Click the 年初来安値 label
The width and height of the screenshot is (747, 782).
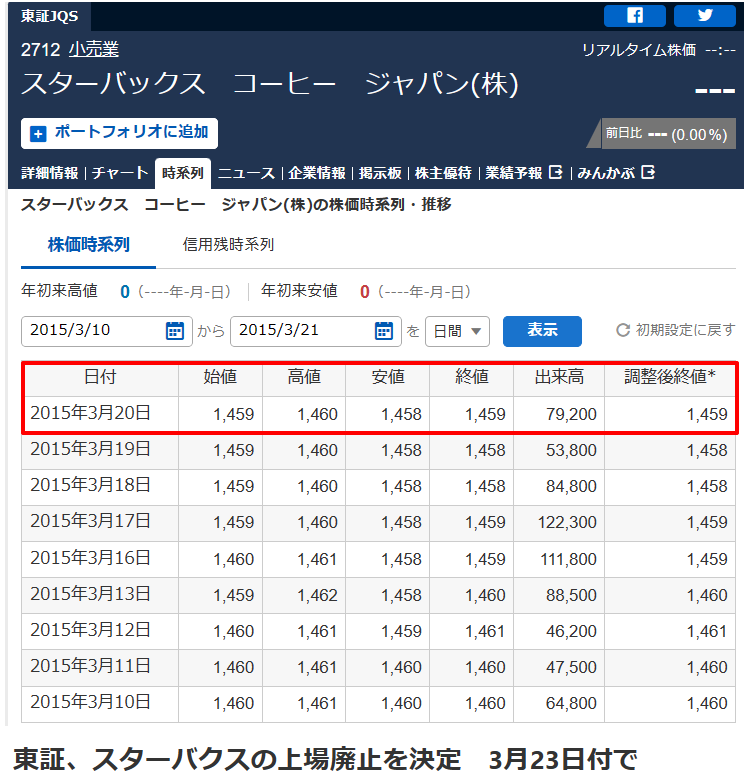coord(299,291)
